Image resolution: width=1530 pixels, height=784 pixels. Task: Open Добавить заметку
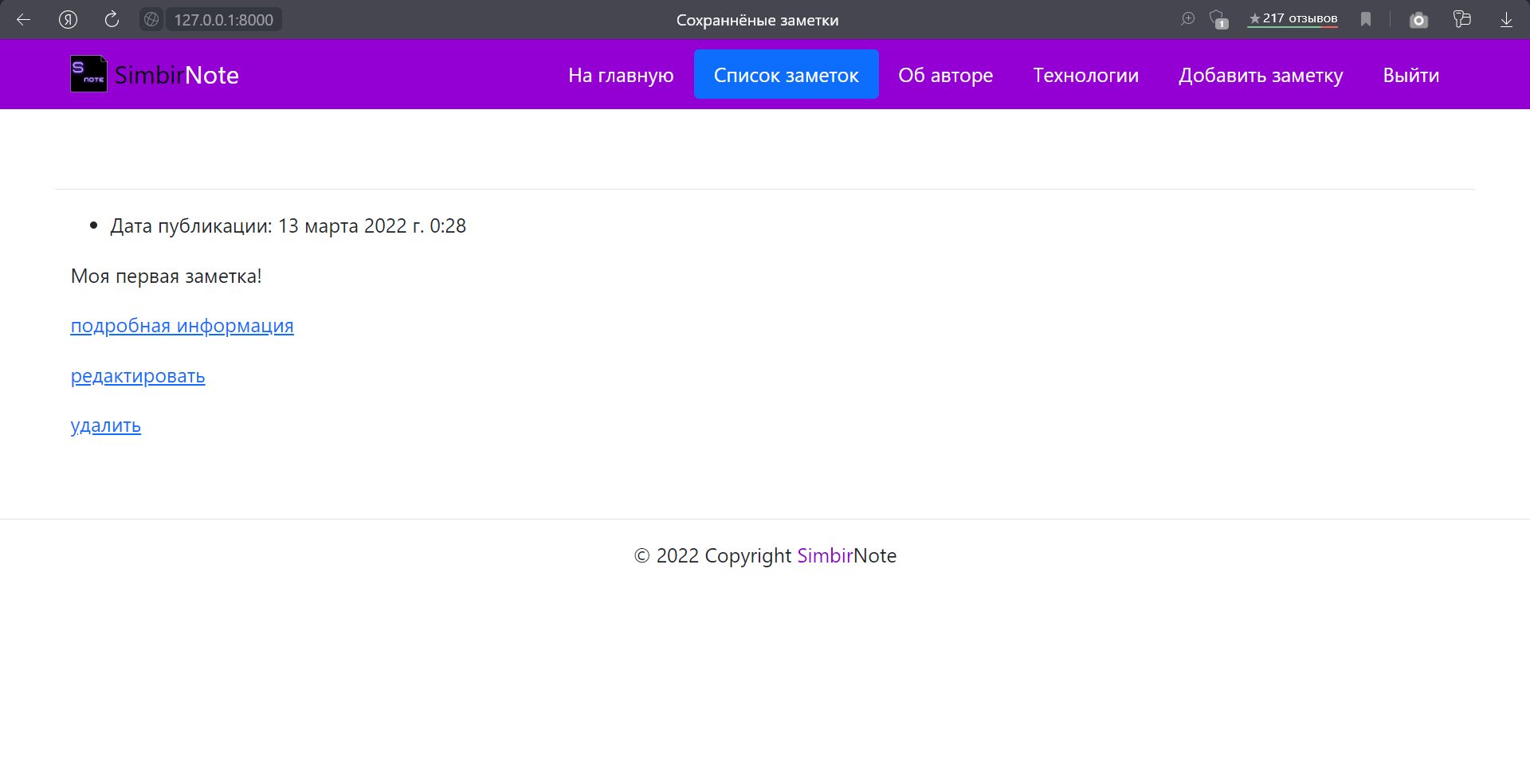(x=1261, y=75)
